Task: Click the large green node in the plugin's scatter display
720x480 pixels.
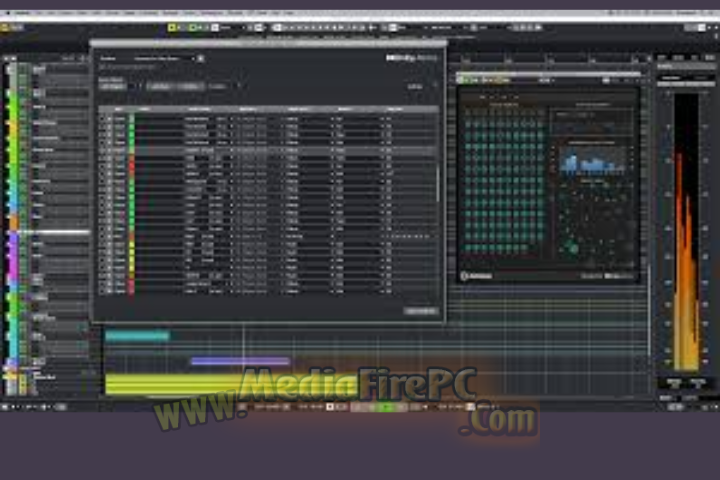Action: 573,248
